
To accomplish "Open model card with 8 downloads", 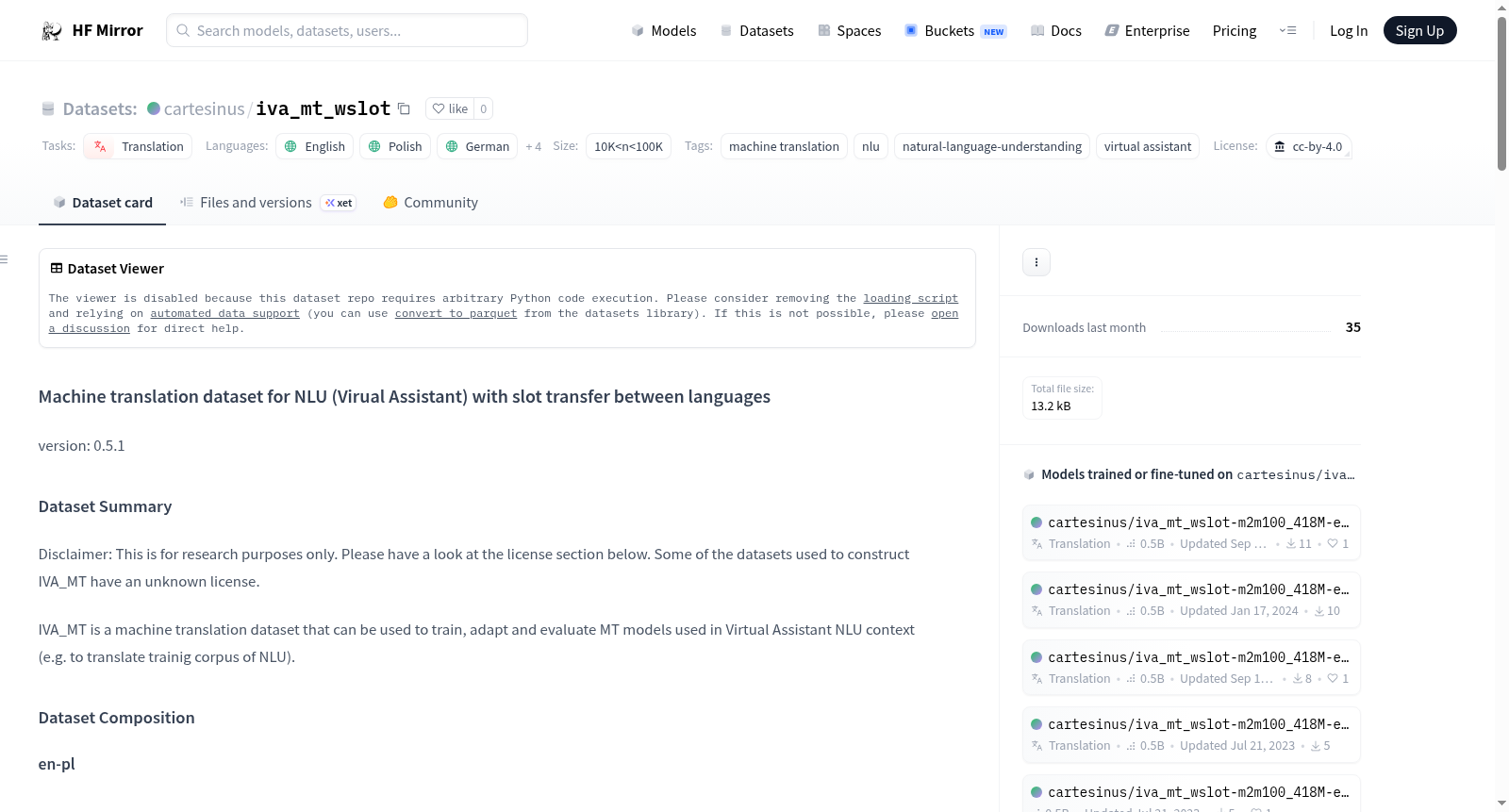I will point(1191,667).
